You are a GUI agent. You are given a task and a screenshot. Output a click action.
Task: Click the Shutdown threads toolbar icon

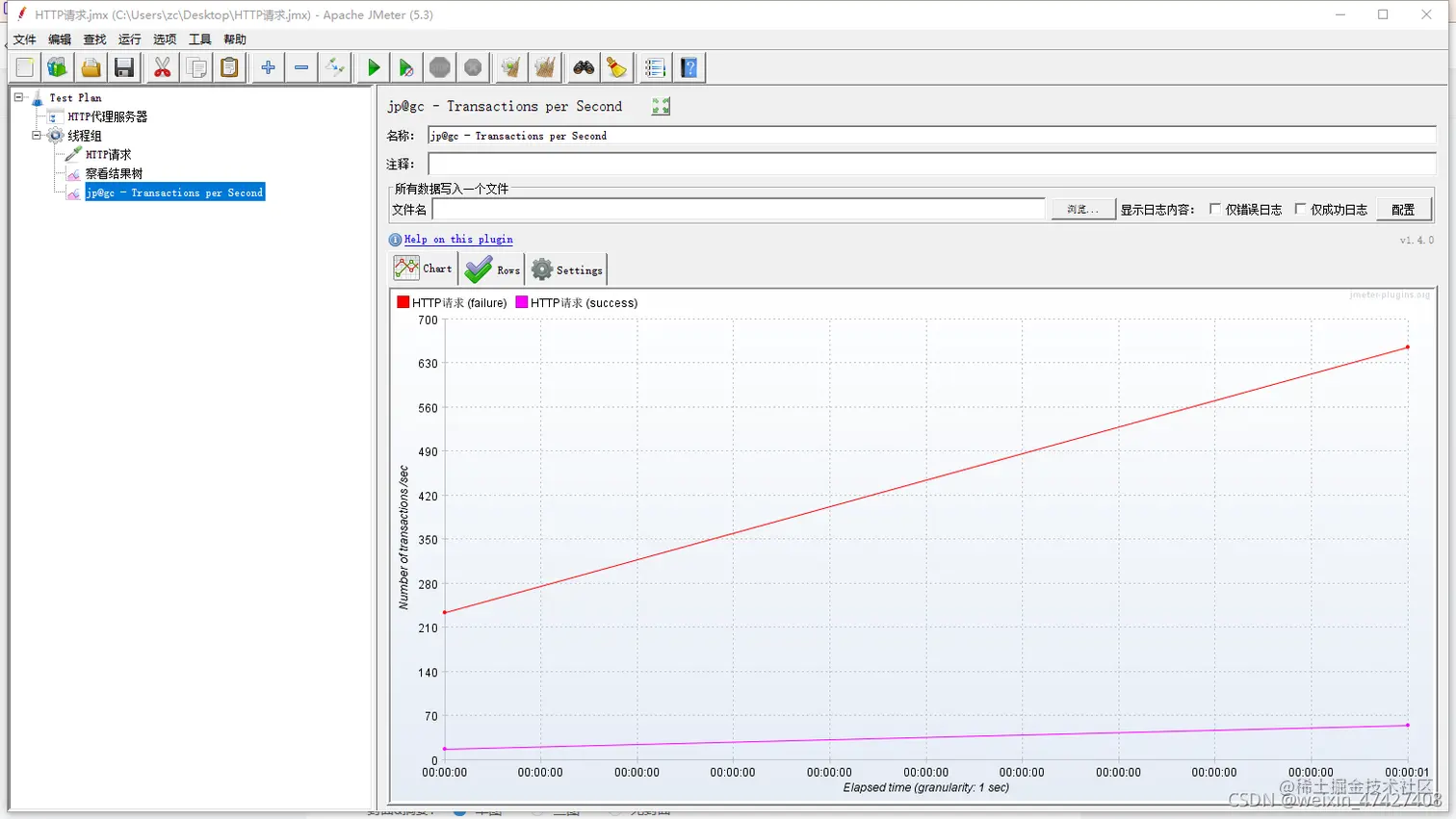coord(473,67)
